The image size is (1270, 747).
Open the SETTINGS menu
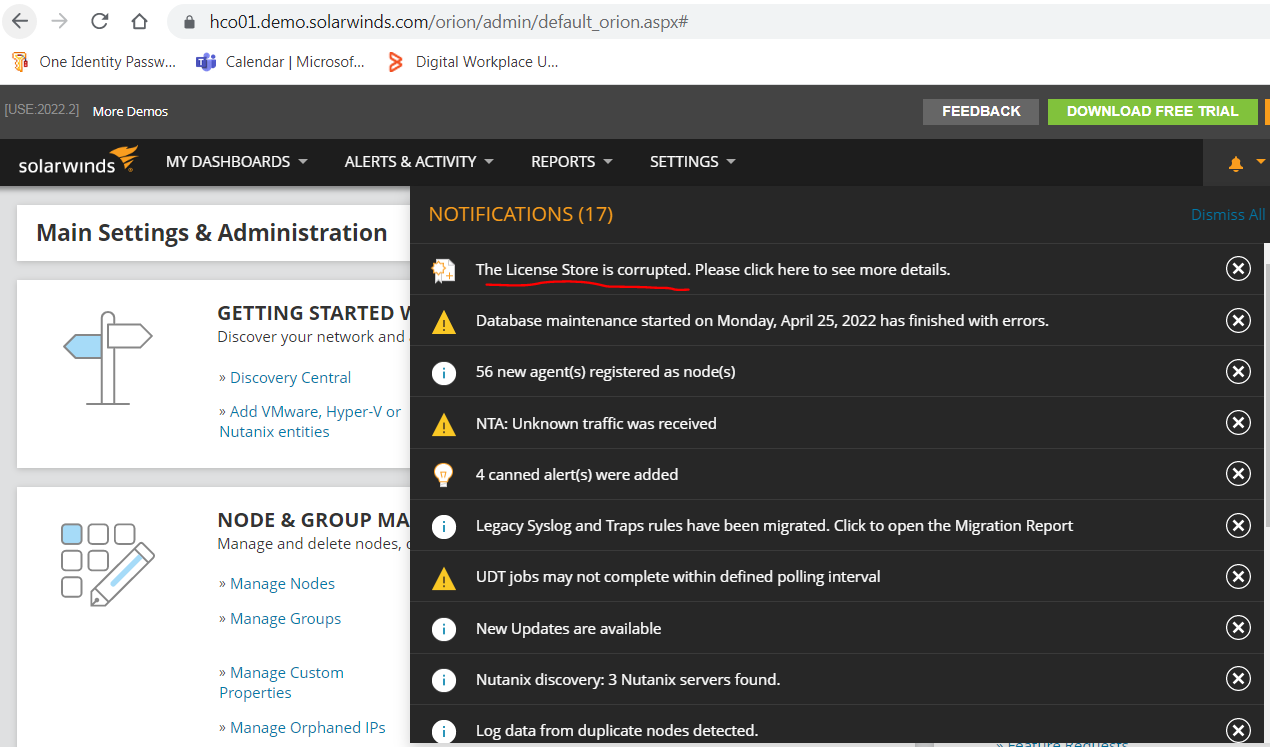[692, 161]
